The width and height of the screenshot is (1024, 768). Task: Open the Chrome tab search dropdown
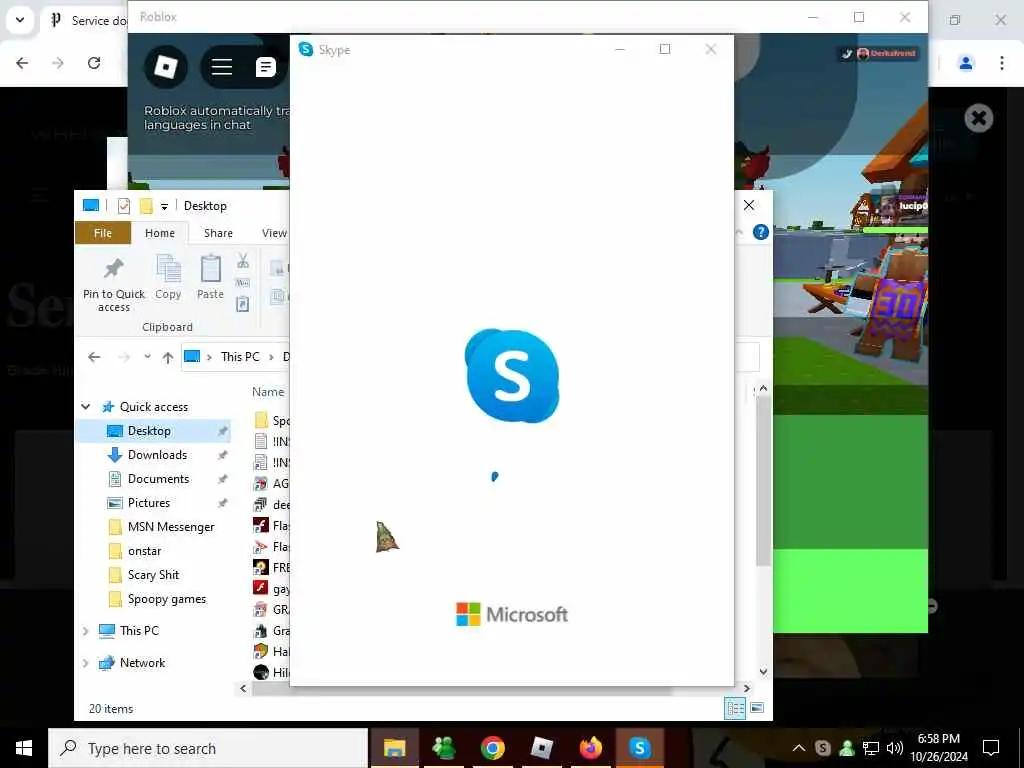coord(20,20)
